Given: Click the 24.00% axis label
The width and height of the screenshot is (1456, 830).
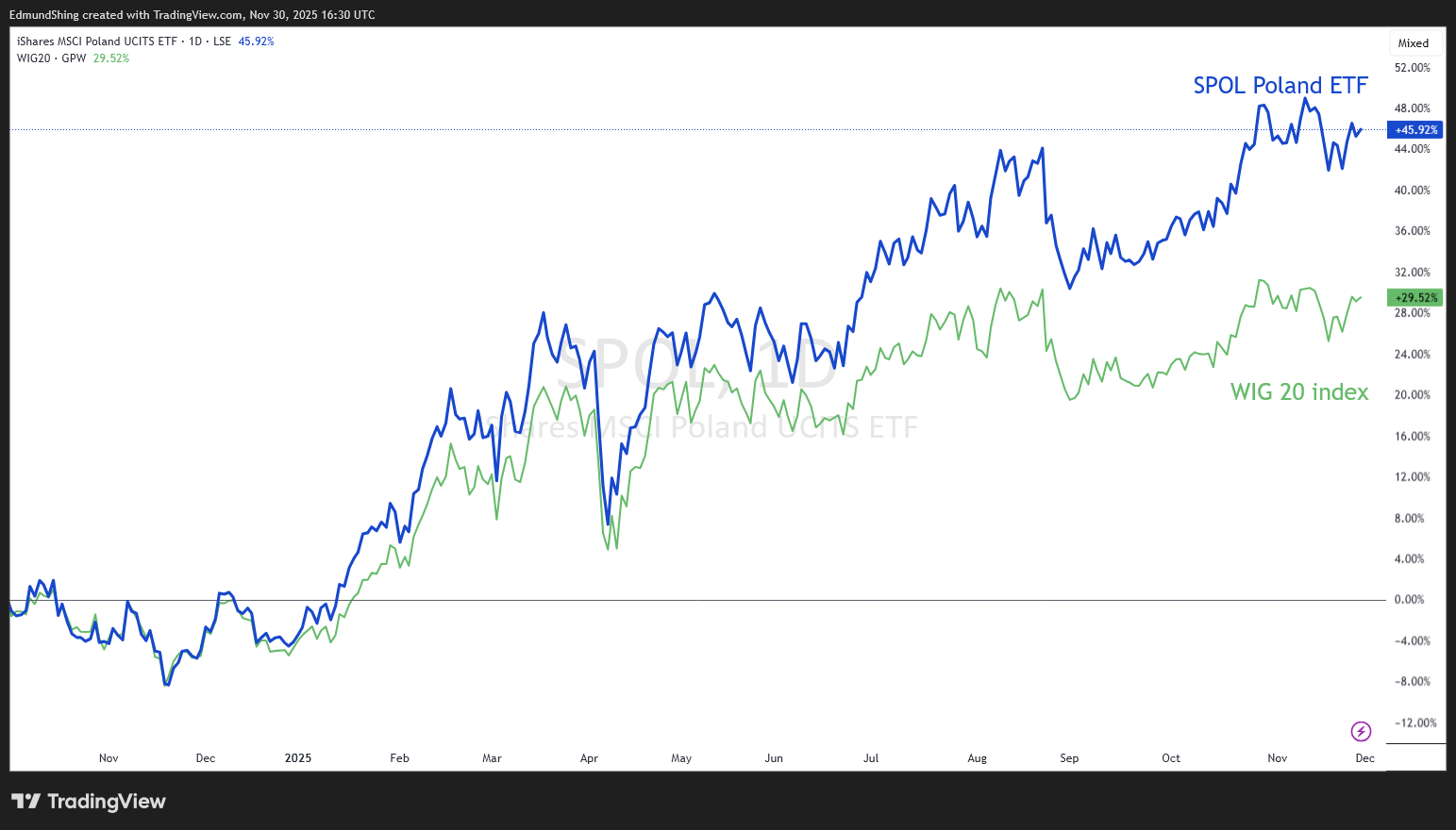Looking at the screenshot, I should point(1413,355).
